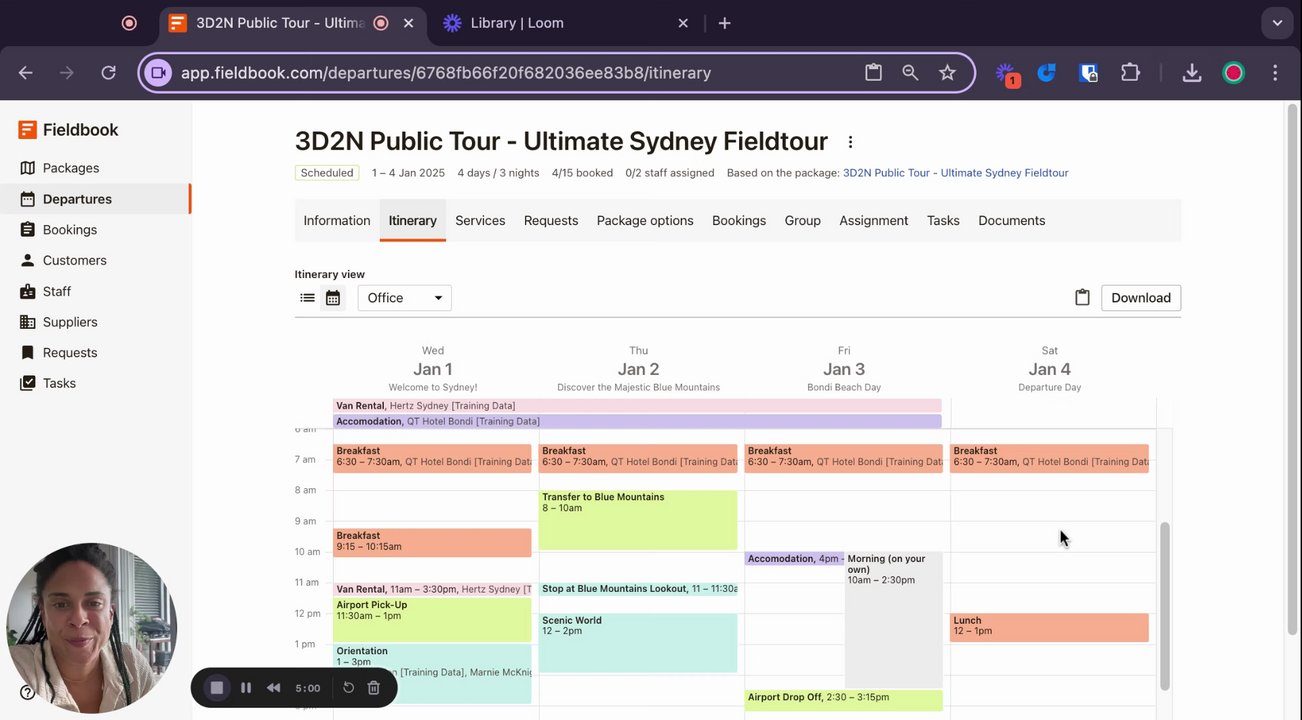Viewport: 1302px width, 720px height.
Task: Click the Download button
Action: click(x=1141, y=298)
